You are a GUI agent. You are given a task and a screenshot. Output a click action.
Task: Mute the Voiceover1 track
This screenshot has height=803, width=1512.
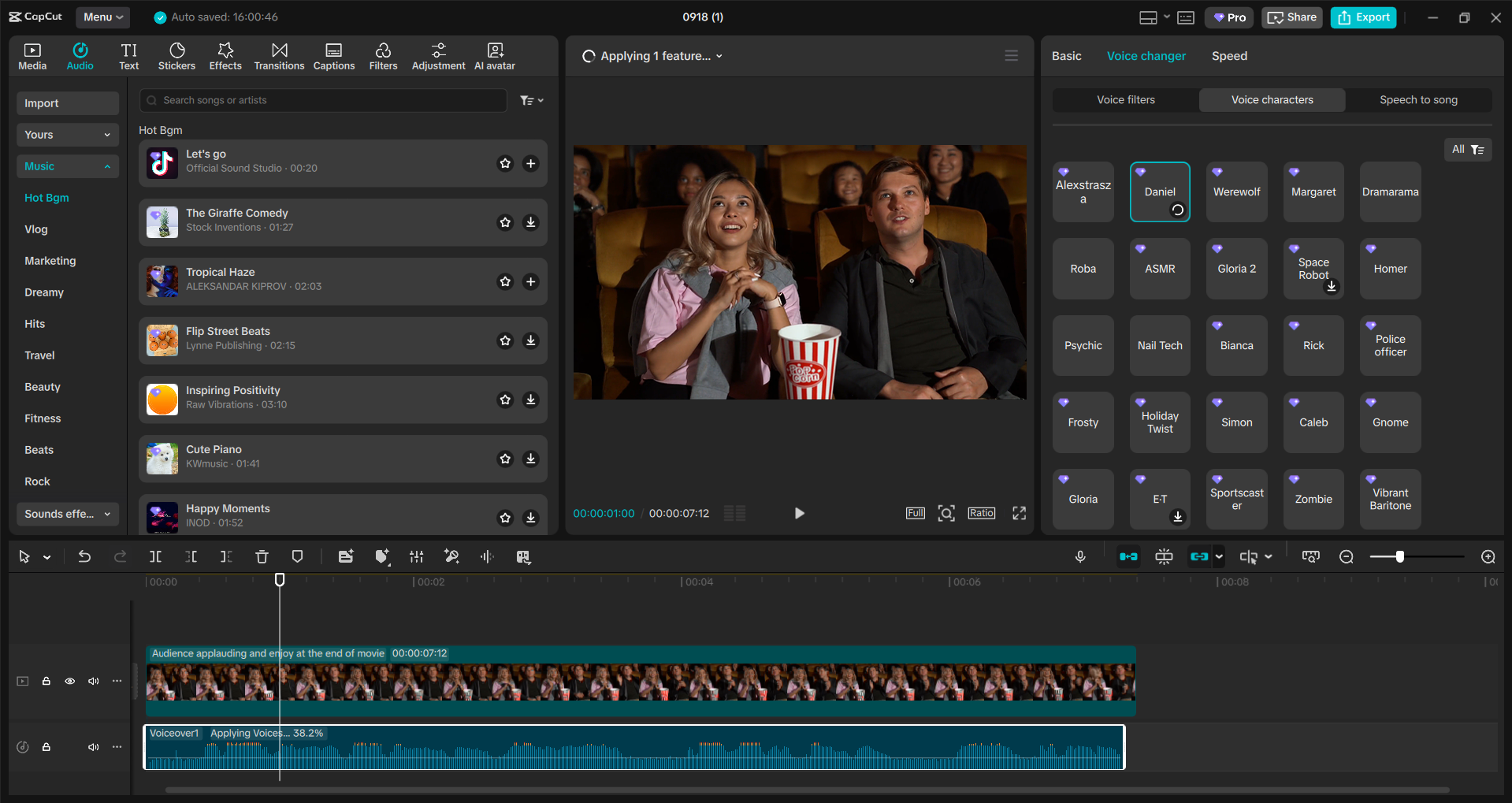click(94, 747)
